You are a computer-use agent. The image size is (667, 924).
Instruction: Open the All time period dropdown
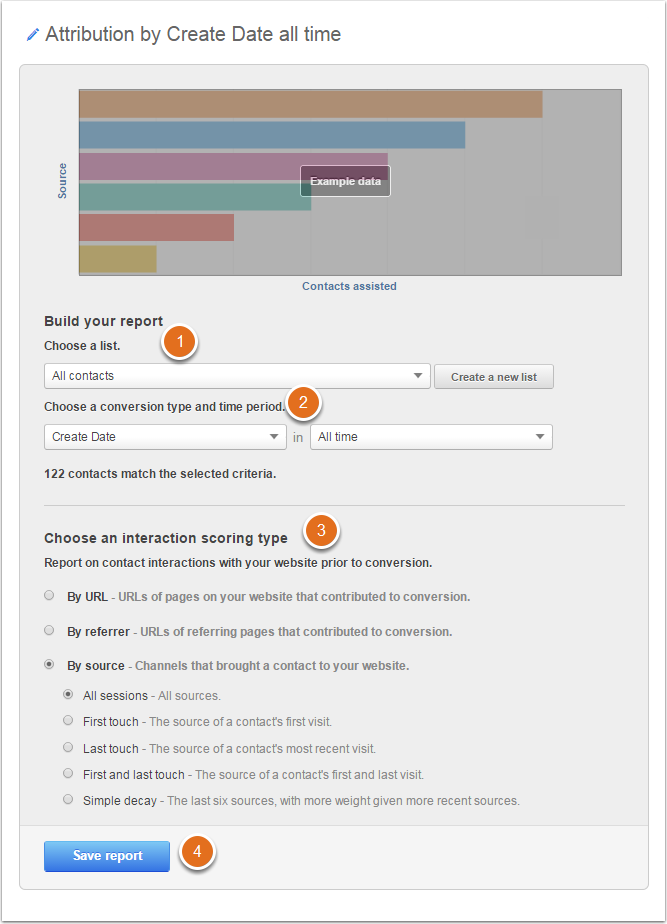coord(431,437)
